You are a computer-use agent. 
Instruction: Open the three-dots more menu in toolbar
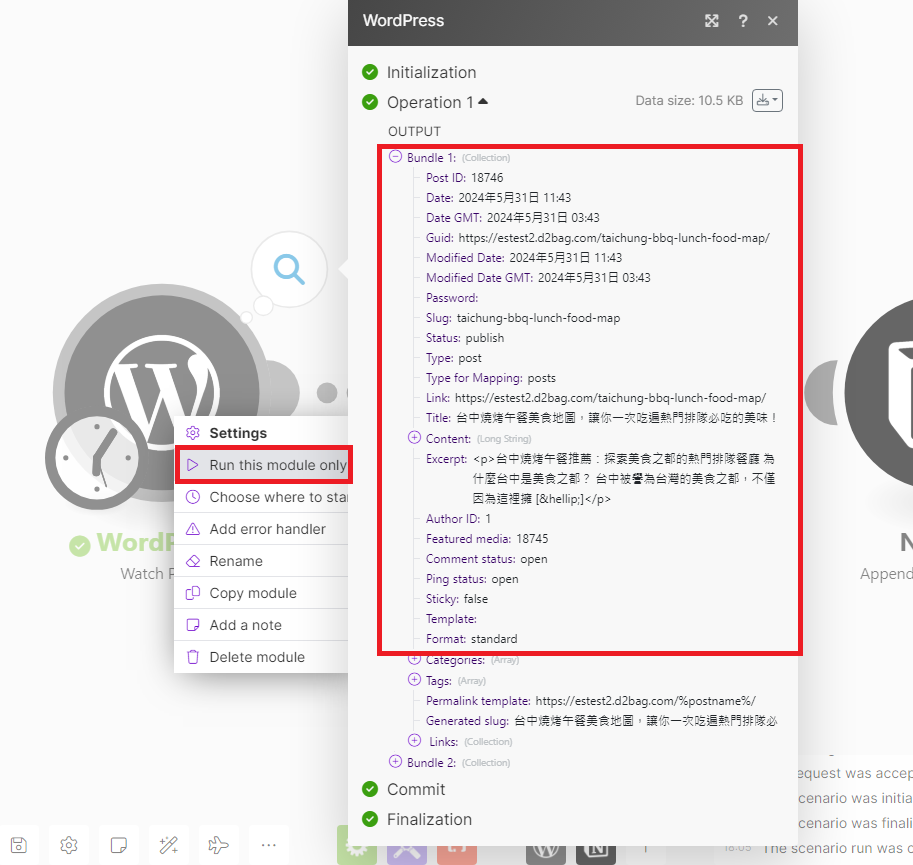(268, 845)
